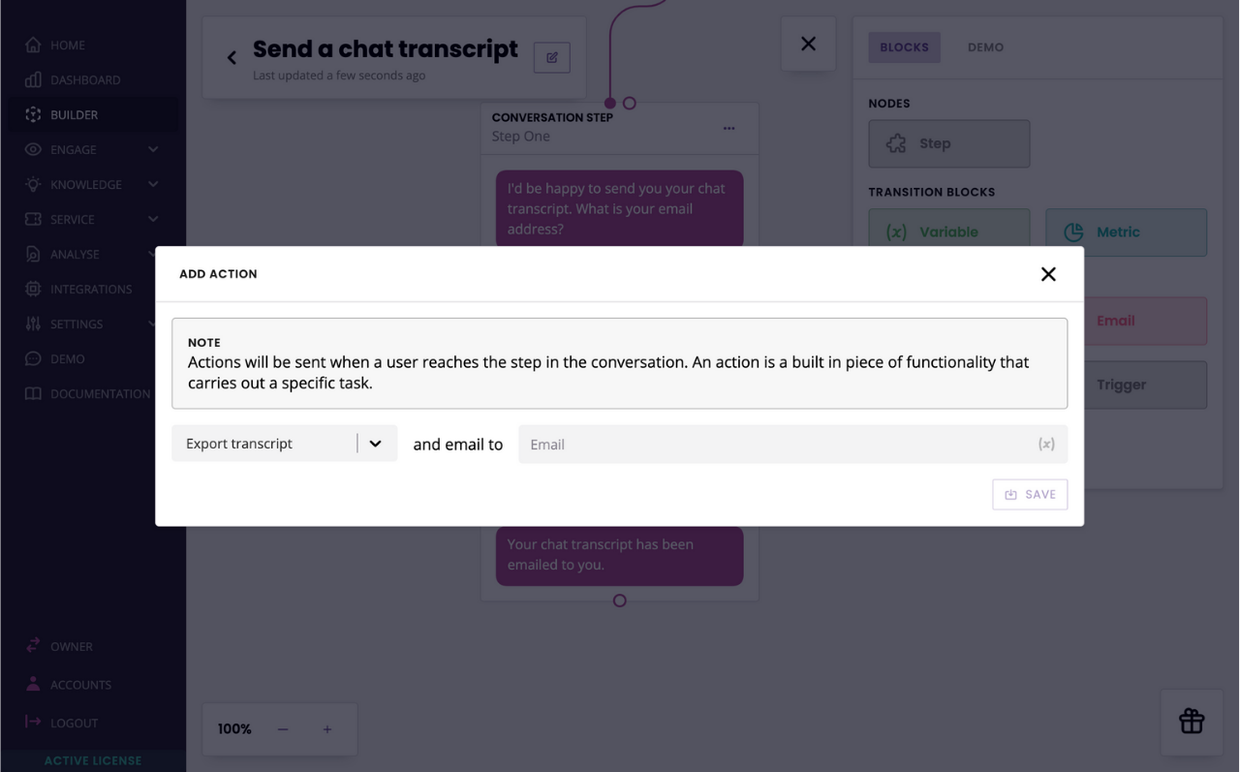Viewport: 1240px width, 772px height.
Task: Click Logout in the sidebar
Action: 74,723
